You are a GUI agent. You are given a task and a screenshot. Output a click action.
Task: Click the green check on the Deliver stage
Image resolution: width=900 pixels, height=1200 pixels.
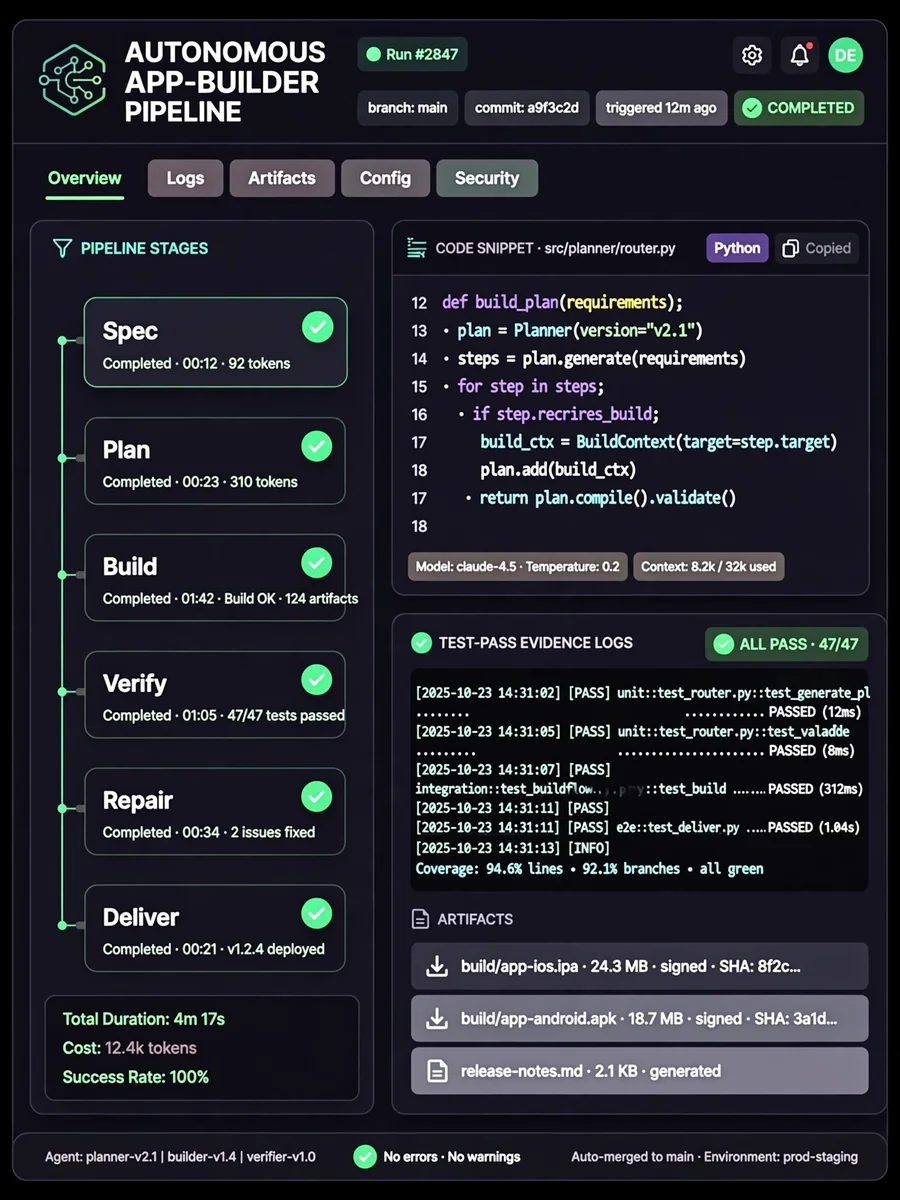pyautogui.click(x=317, y=913)
